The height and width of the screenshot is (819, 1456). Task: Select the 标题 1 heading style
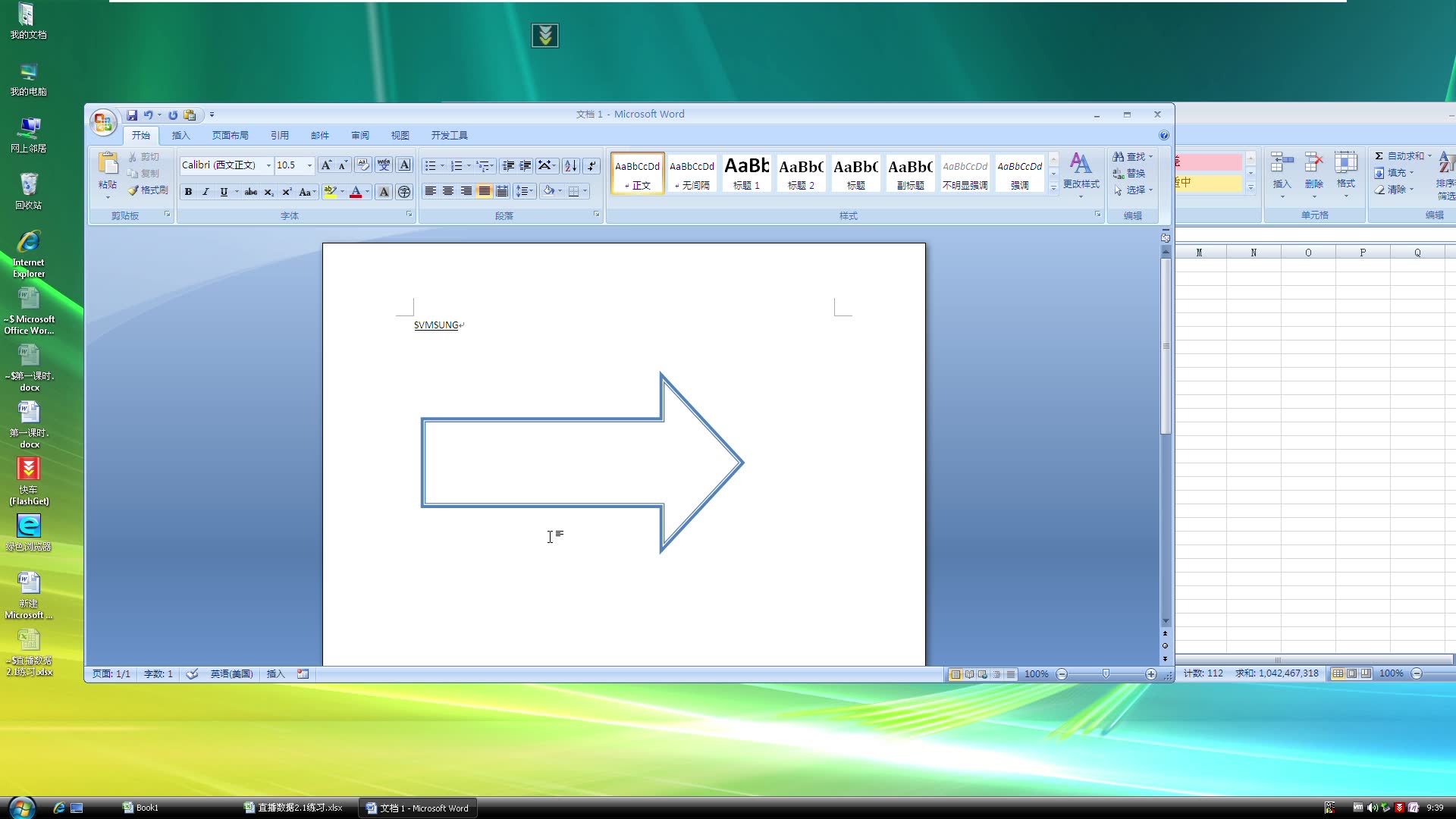pyautogui.click(x=746, y=173)
